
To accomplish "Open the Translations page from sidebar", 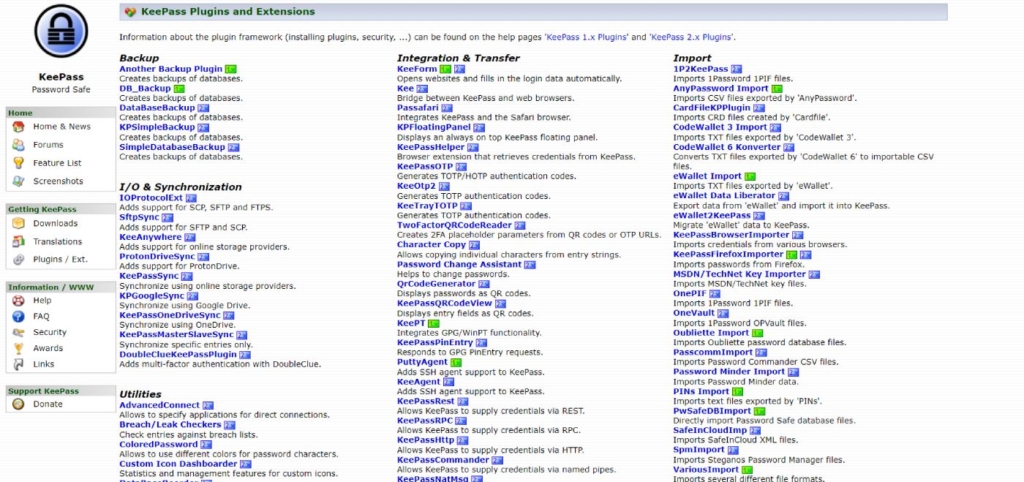I will tap(57, 242).
